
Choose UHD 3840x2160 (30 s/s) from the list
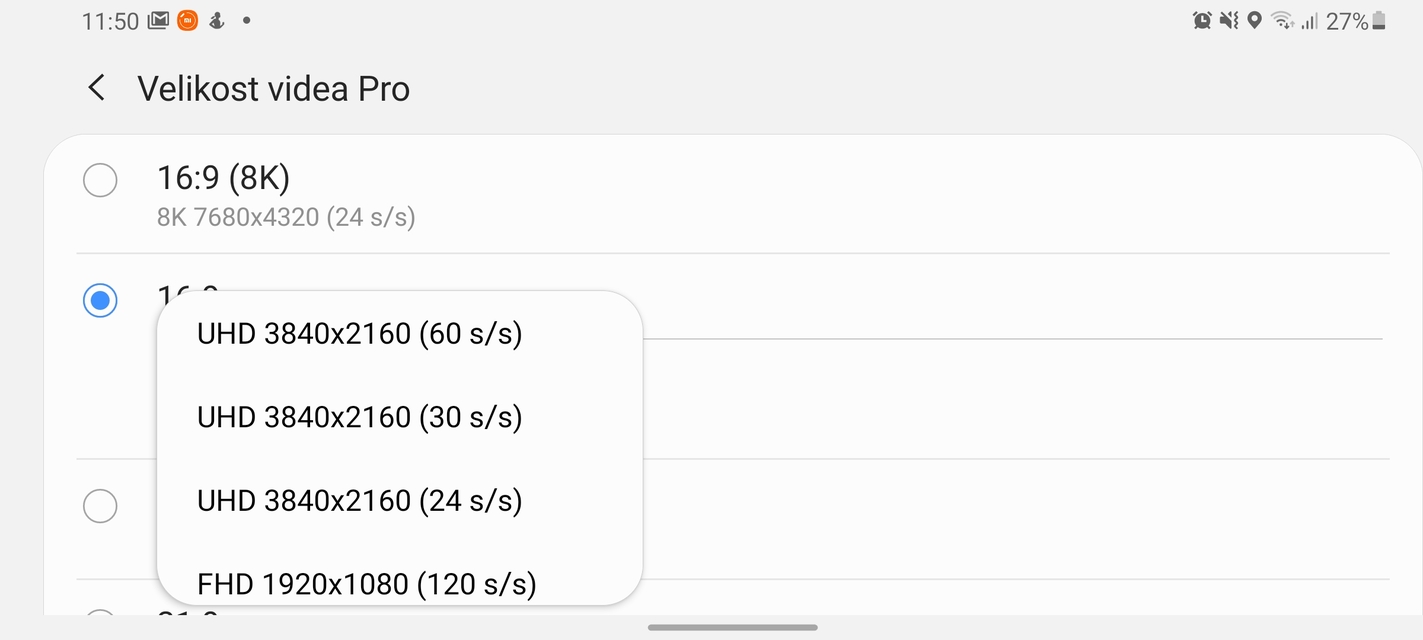(x=358, y=417)
